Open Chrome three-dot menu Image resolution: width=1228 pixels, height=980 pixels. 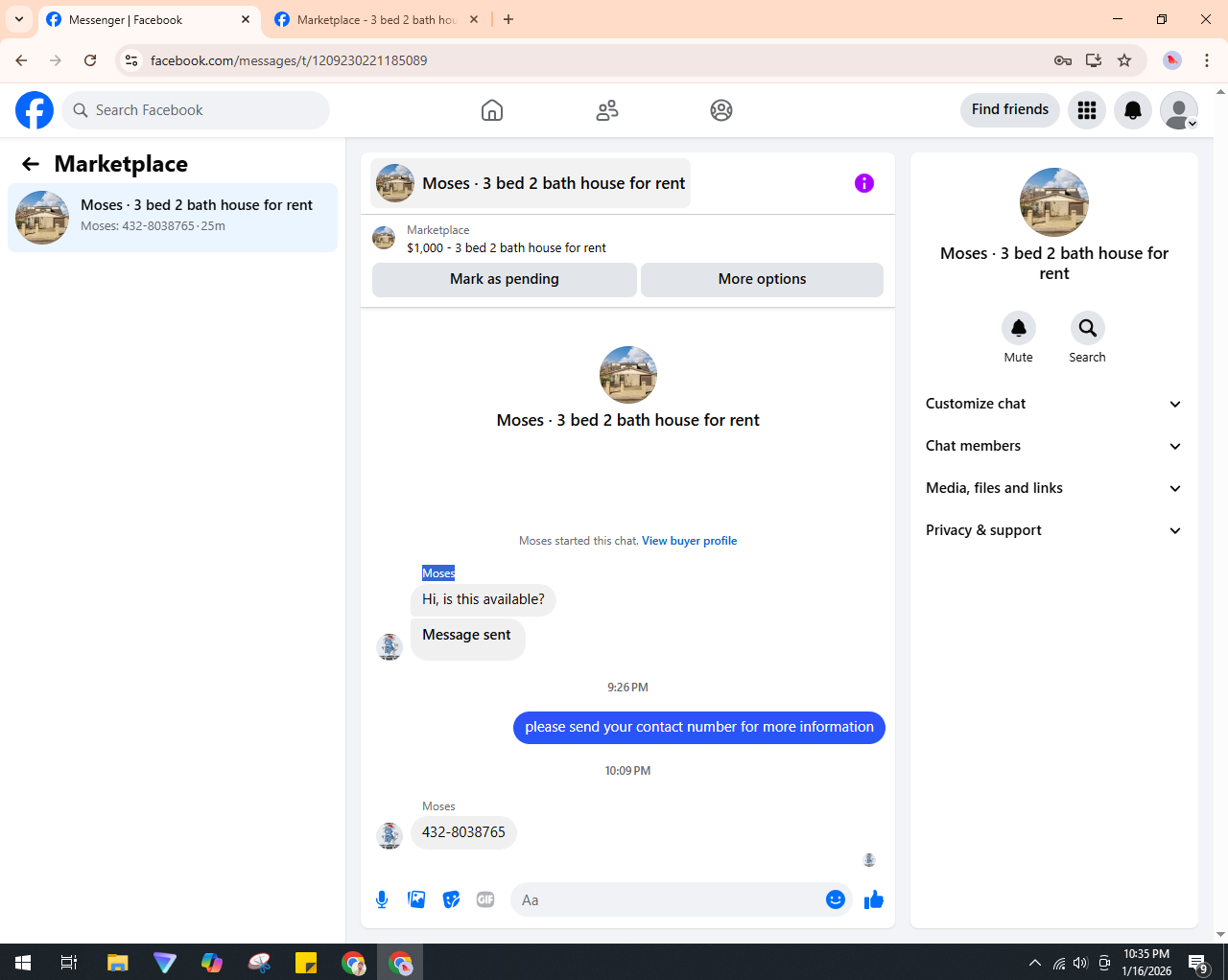(1207, 60)
